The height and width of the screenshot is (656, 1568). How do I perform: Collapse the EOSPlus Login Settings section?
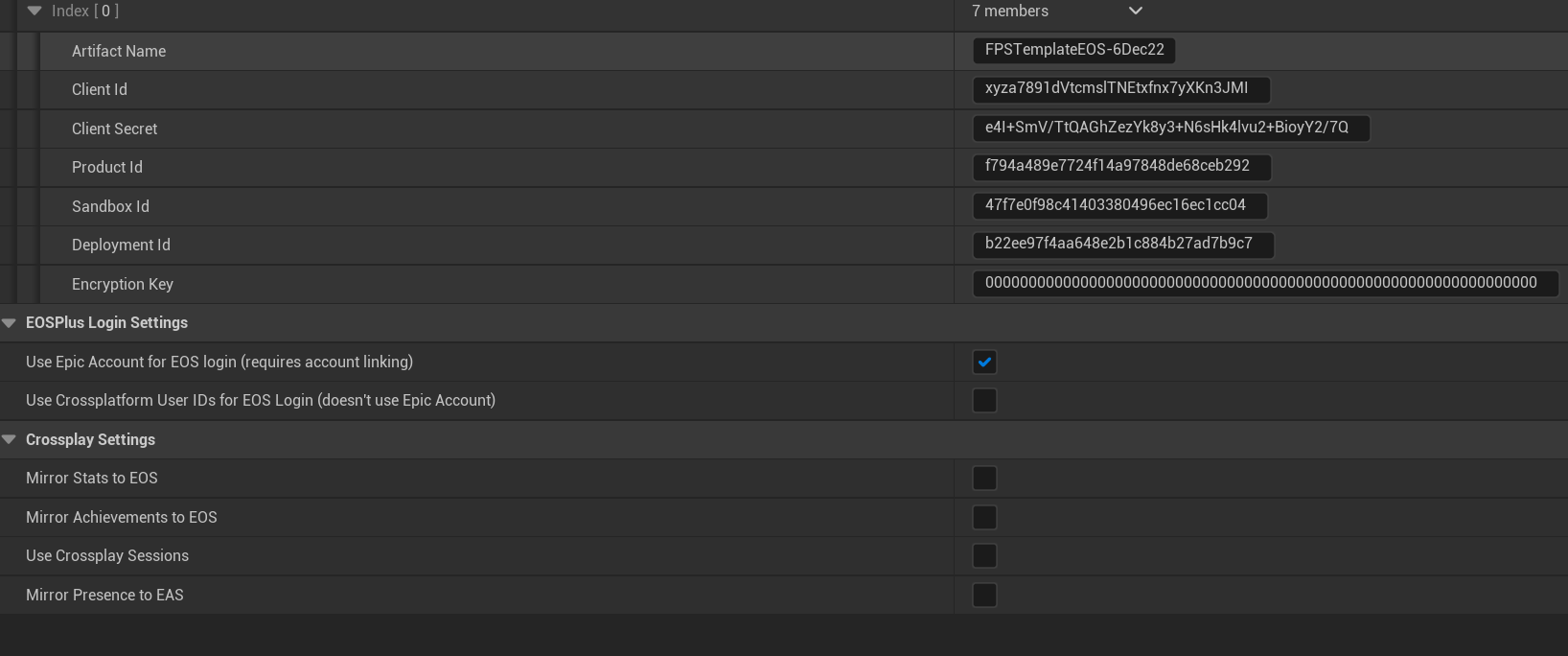tap(10, 323)
